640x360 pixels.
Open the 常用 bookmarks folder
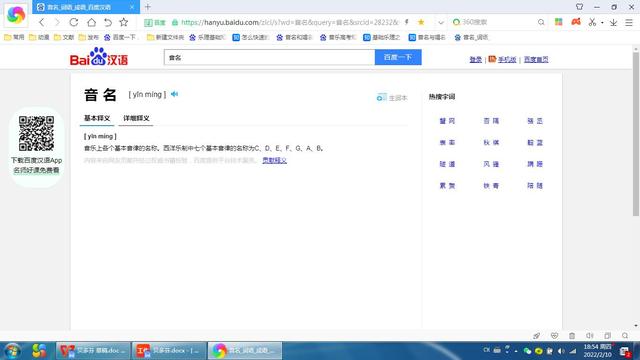(14, 37)
